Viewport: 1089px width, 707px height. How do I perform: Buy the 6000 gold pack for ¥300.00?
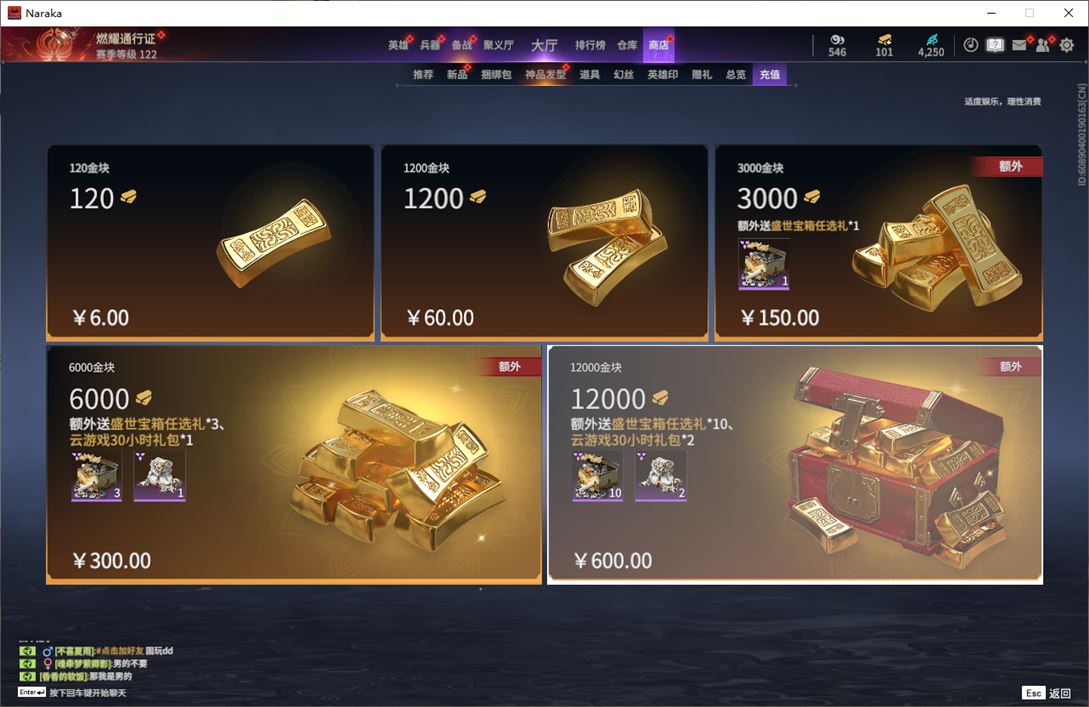point(294,465)
